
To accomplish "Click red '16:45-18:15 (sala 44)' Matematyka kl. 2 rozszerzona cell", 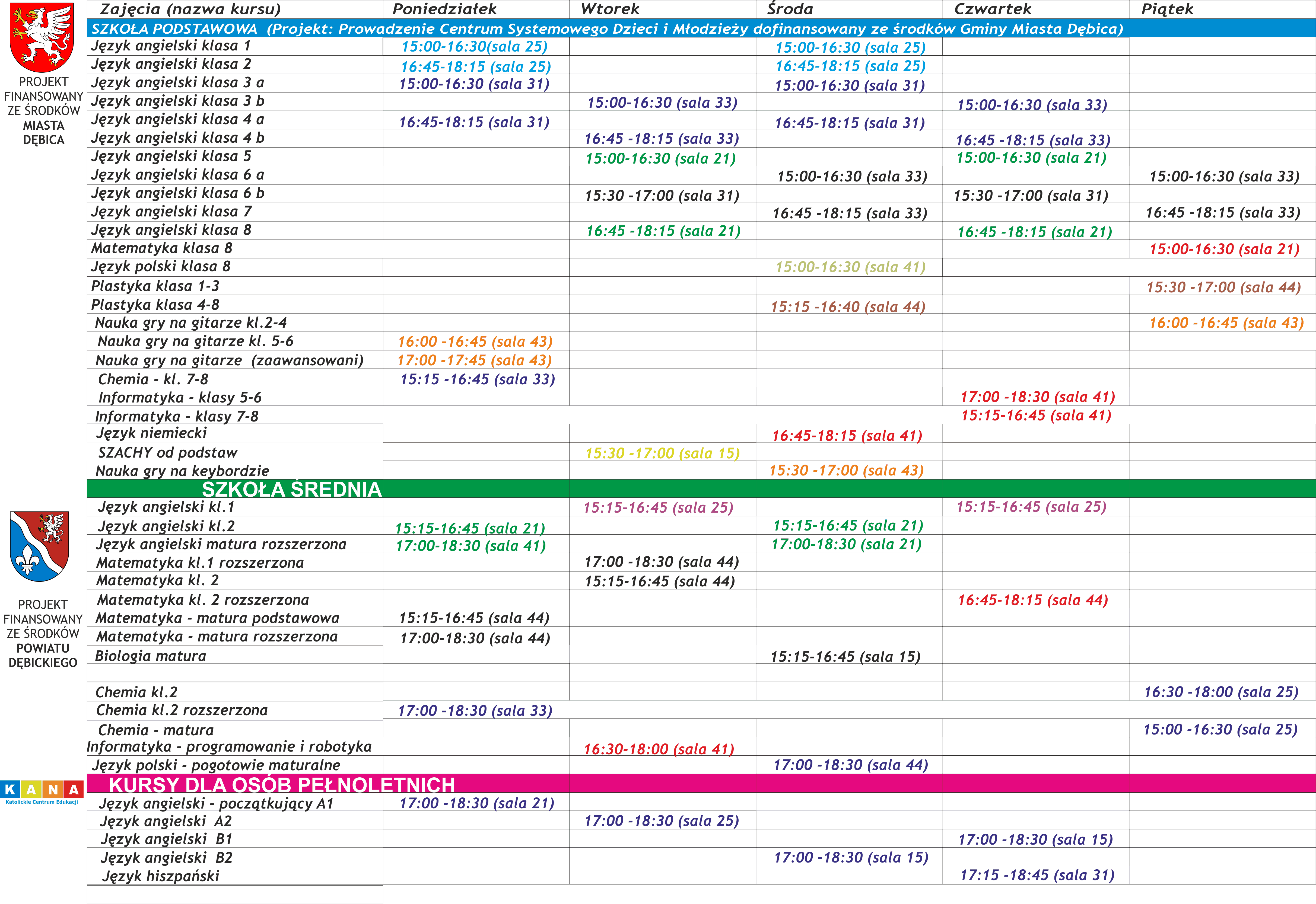I will [1033, 600].
